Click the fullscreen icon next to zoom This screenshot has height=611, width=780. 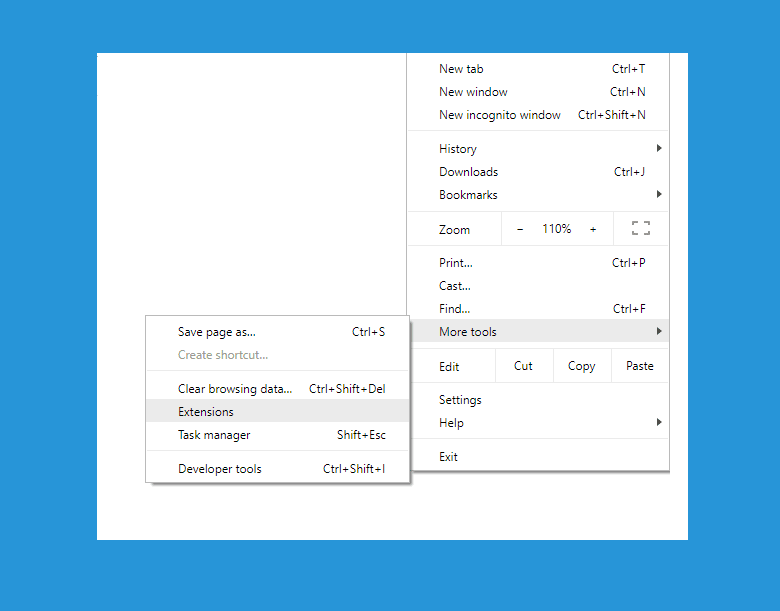[x=641, y=228]
